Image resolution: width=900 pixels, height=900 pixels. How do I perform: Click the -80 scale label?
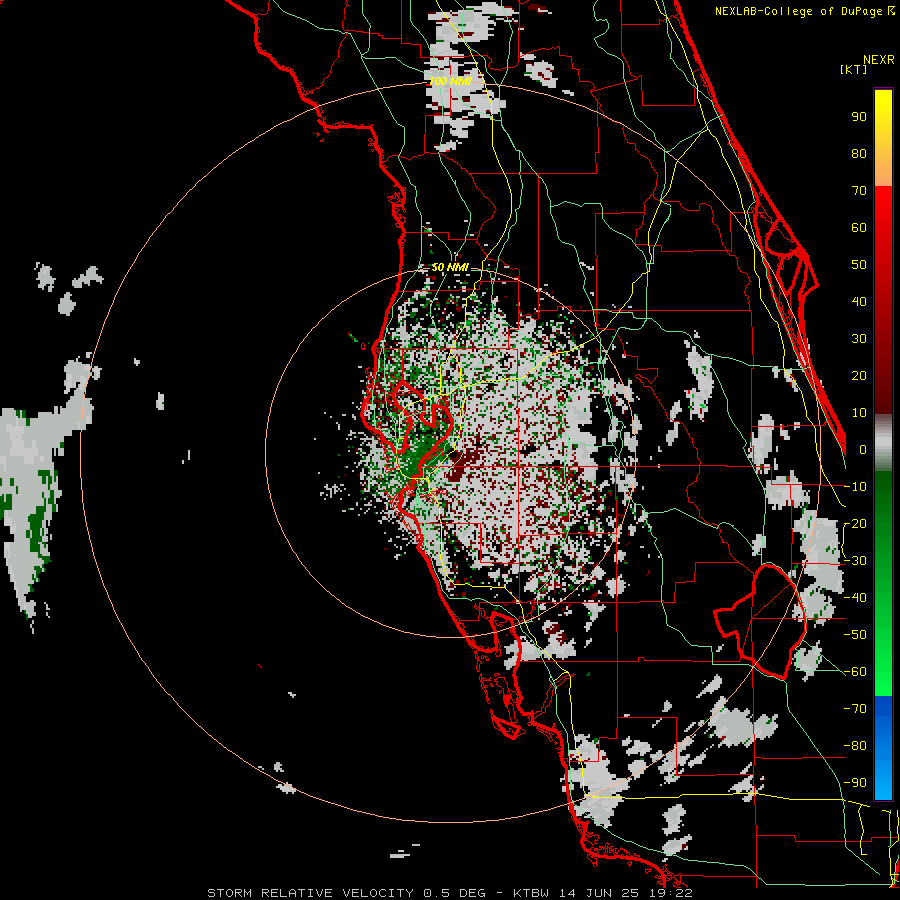click(x=855, y=746)
